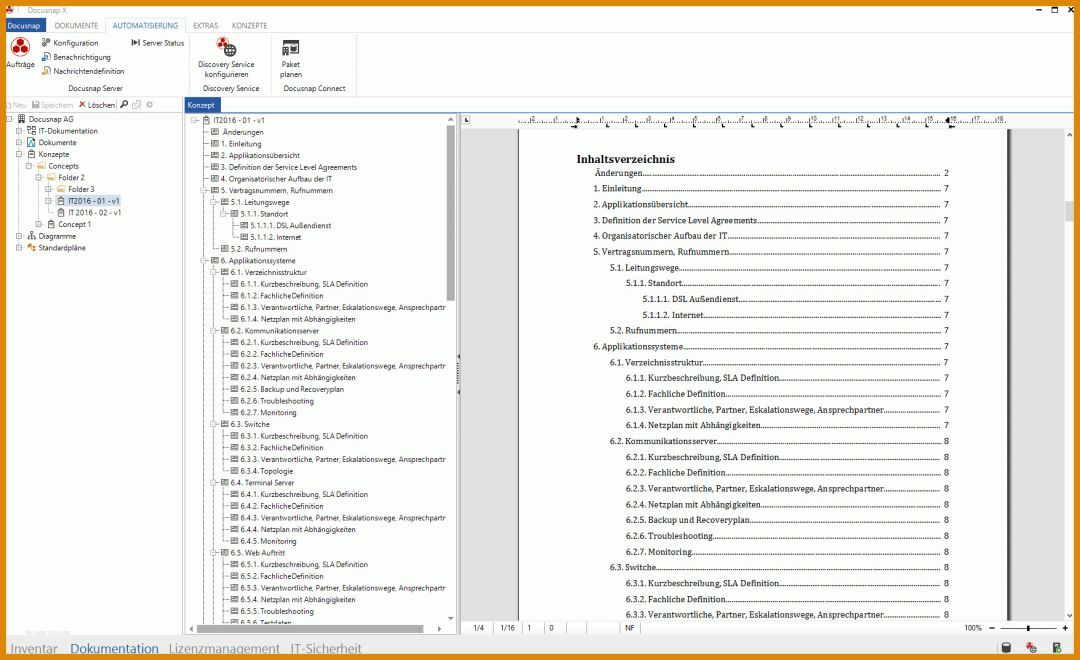The width and height of the screenshot is (1080, 660).
Task: Open Konfiguration in the ribbon
Action: (70, 43)
